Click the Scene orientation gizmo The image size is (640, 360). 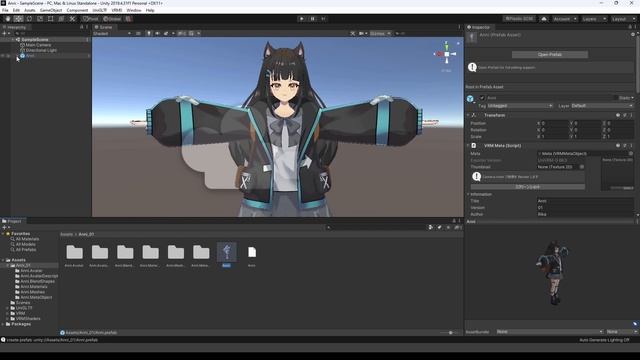click(447, 54)
